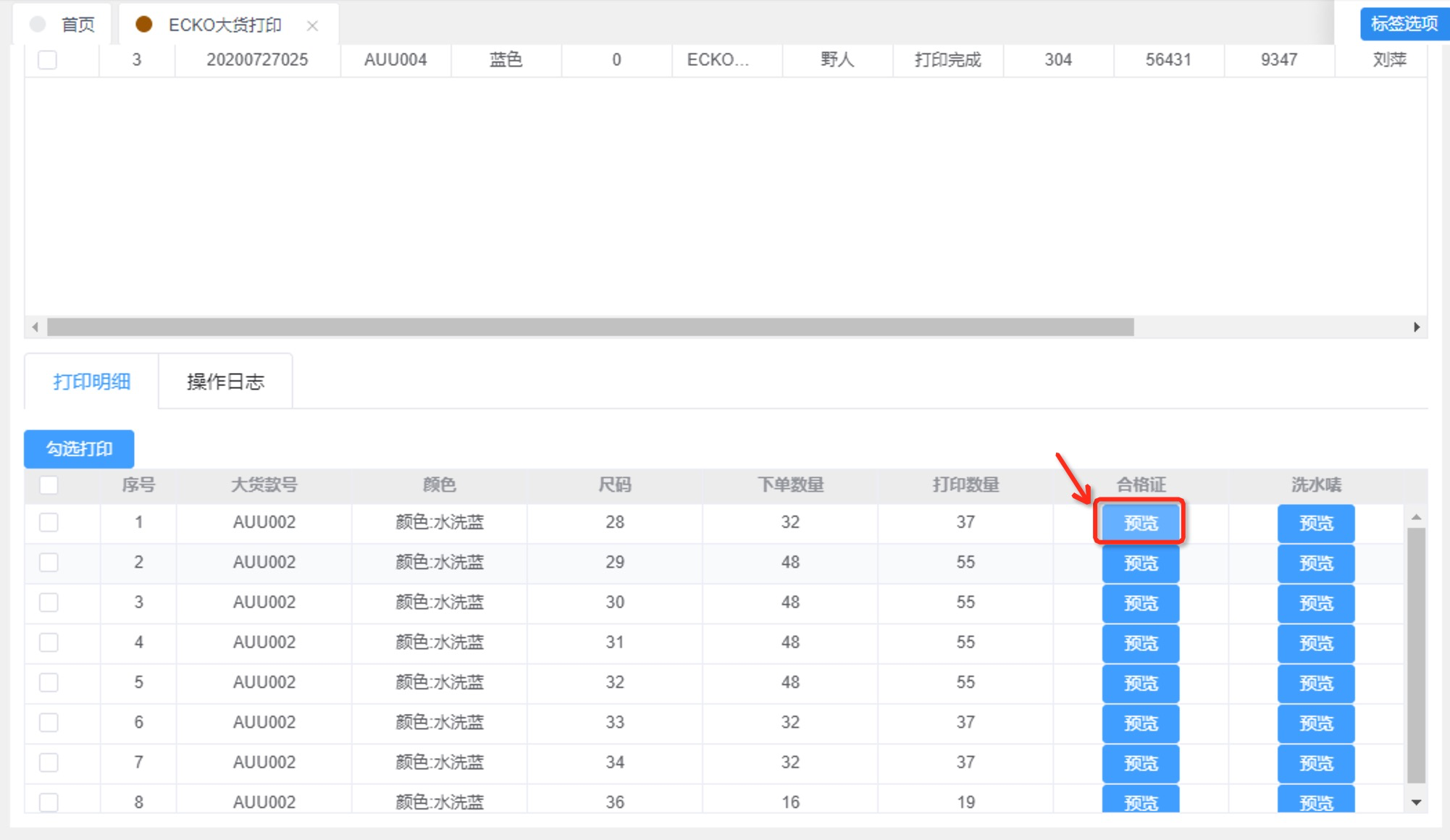This screenshot has width=1450, height=840.
Task: Click the gray dot icon on 首页 tab
Action: click(x=38, y=25)
